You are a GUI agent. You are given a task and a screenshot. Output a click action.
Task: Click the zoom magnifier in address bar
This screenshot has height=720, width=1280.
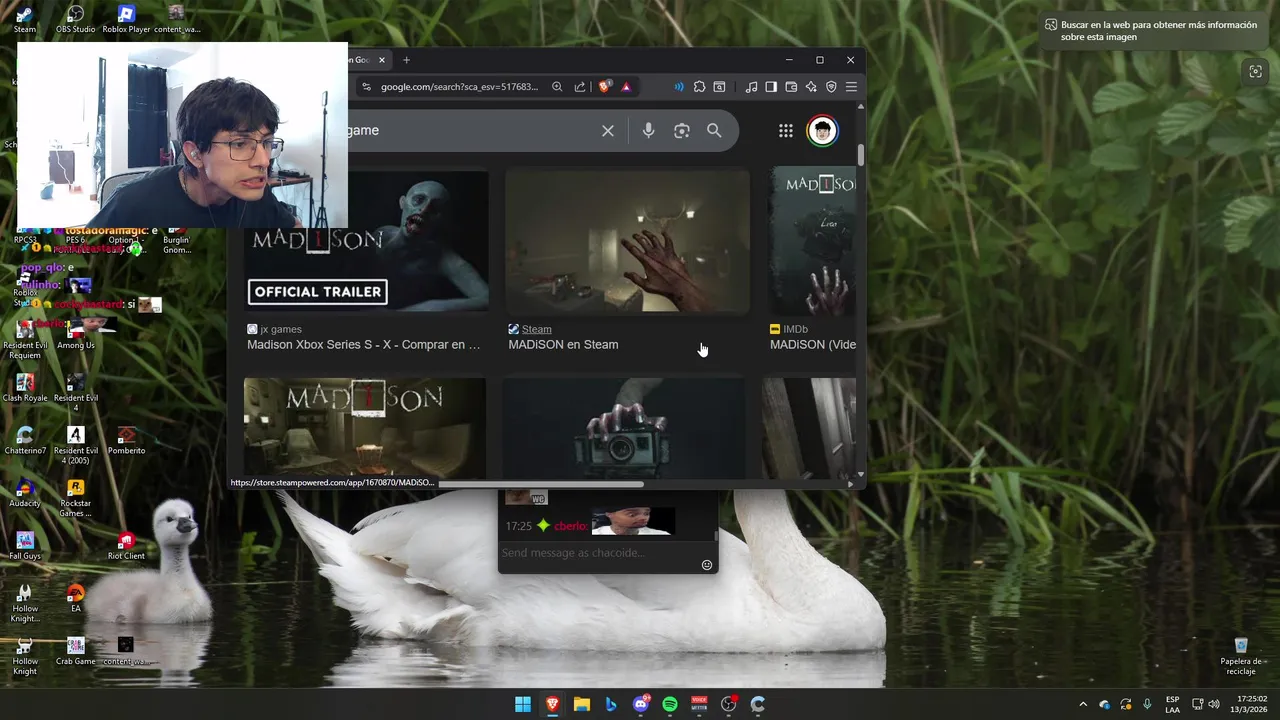point(558,87)
